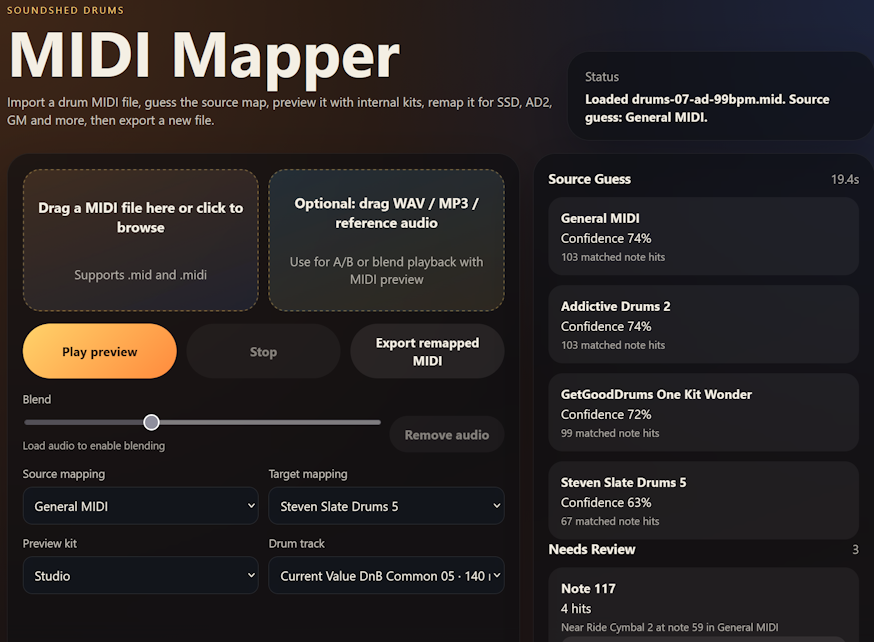Click the 19.4s duration text

point(844,179)
